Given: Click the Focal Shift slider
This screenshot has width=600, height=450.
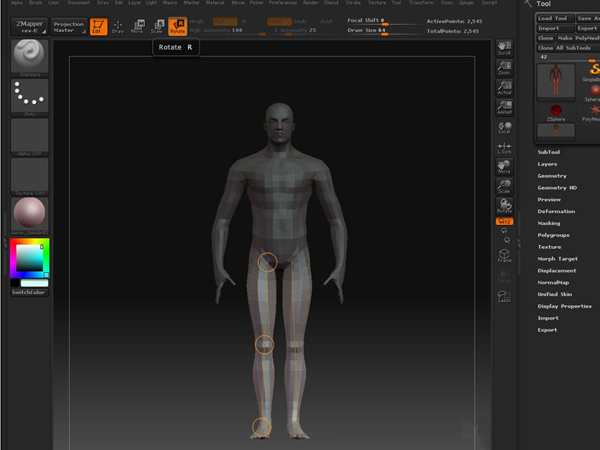Looking at the screenshot, I should (x=383, y=21).
